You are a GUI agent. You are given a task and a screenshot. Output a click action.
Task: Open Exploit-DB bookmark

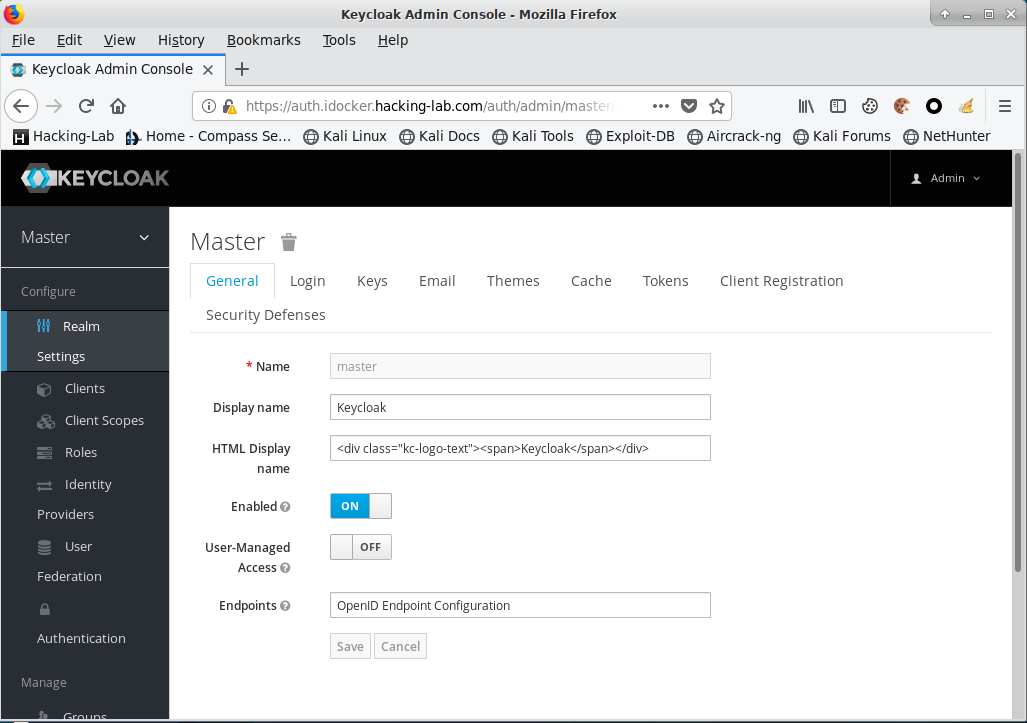click(x=630, y=136)
